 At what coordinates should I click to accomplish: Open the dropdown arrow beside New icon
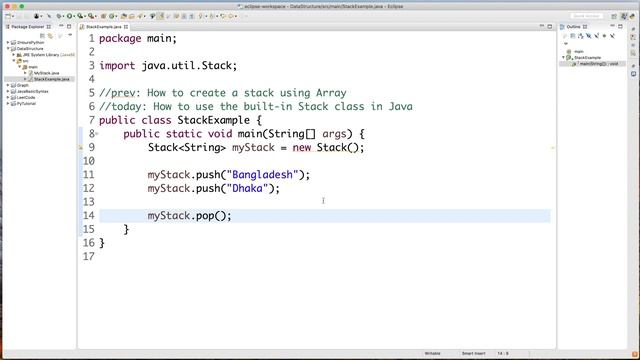[13, 16]
